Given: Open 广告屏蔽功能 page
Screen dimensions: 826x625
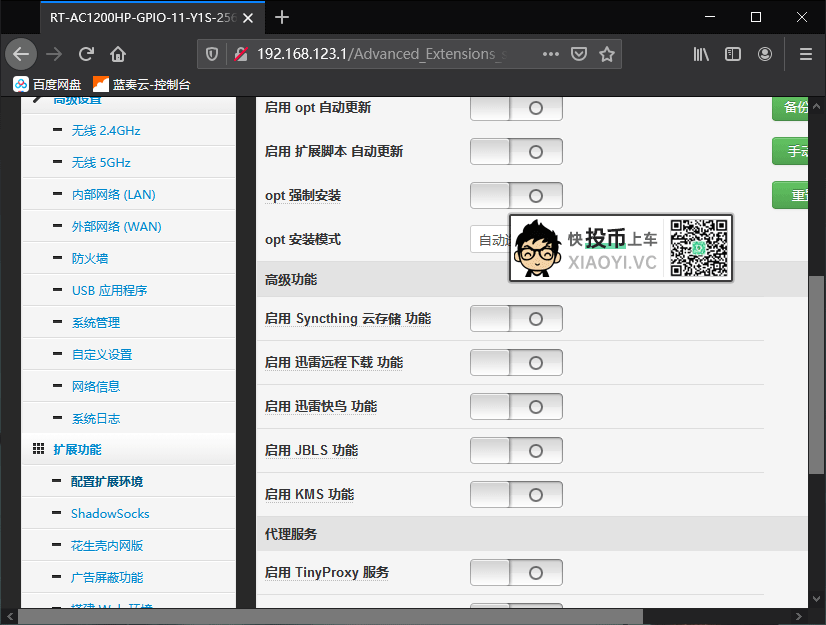Looking at the screenshot, I should tap(107, 578).
